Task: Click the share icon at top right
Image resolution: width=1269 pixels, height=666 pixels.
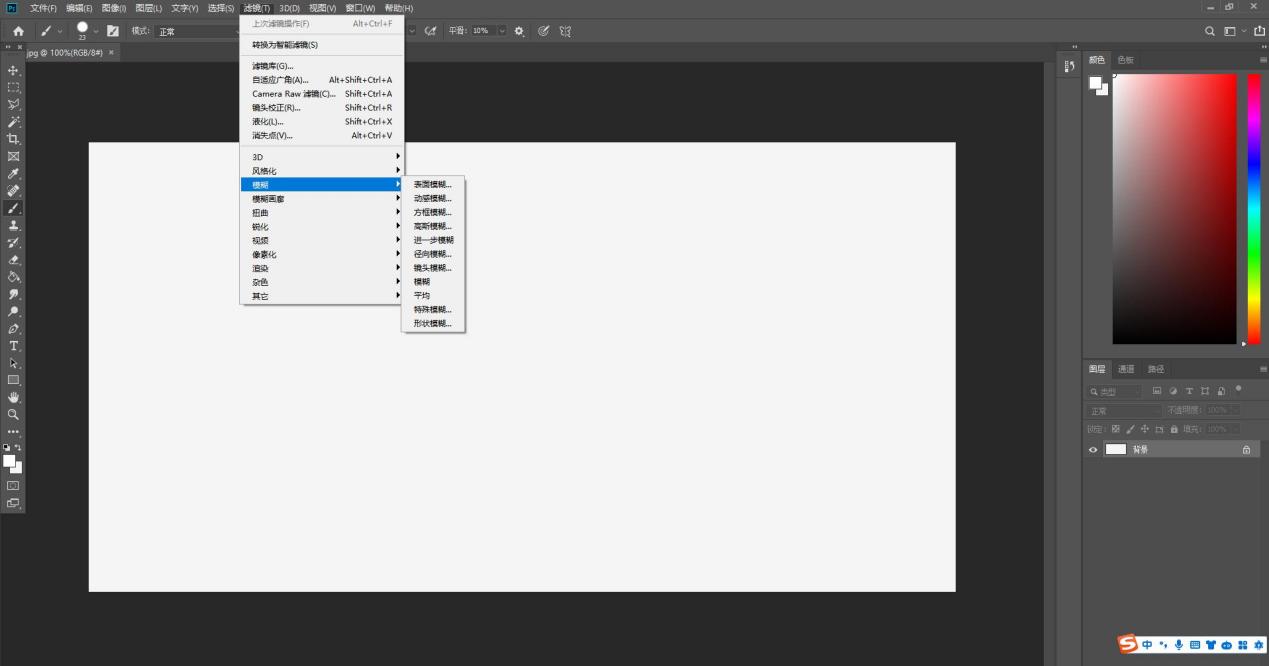Action: pyautogui.click(x=1259, y=31)
